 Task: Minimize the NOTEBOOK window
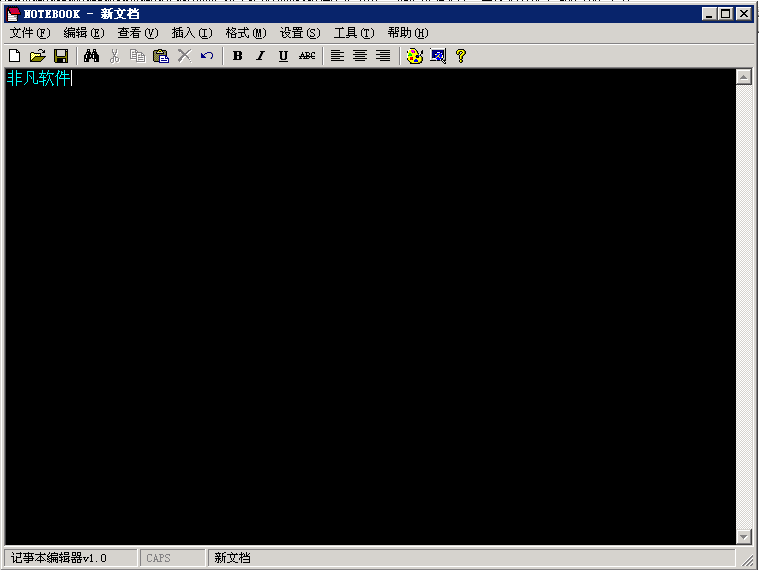pyautogui.click(x=709, y=14)
